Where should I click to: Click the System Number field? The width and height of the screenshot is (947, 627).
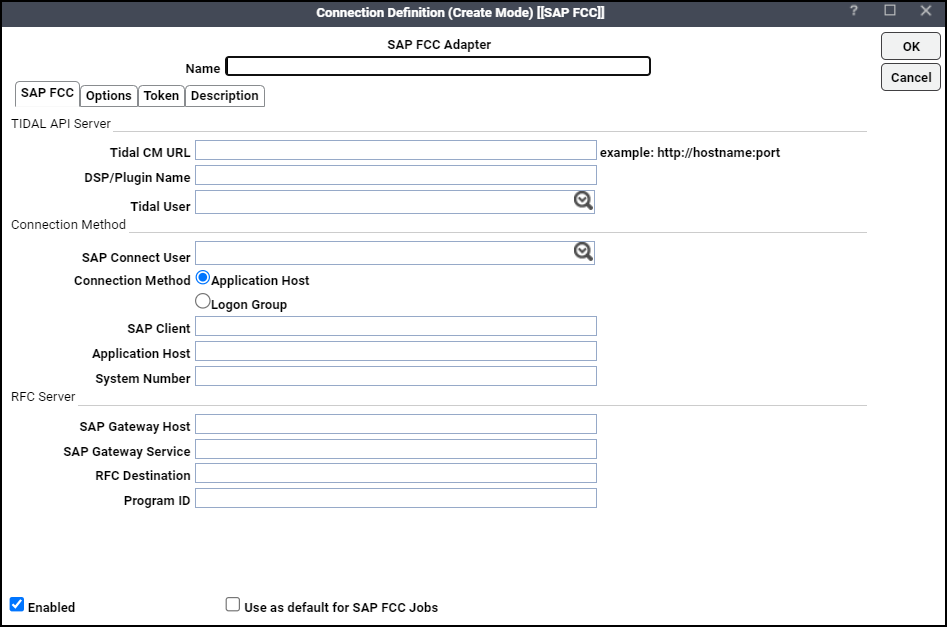tap(396, 376)
